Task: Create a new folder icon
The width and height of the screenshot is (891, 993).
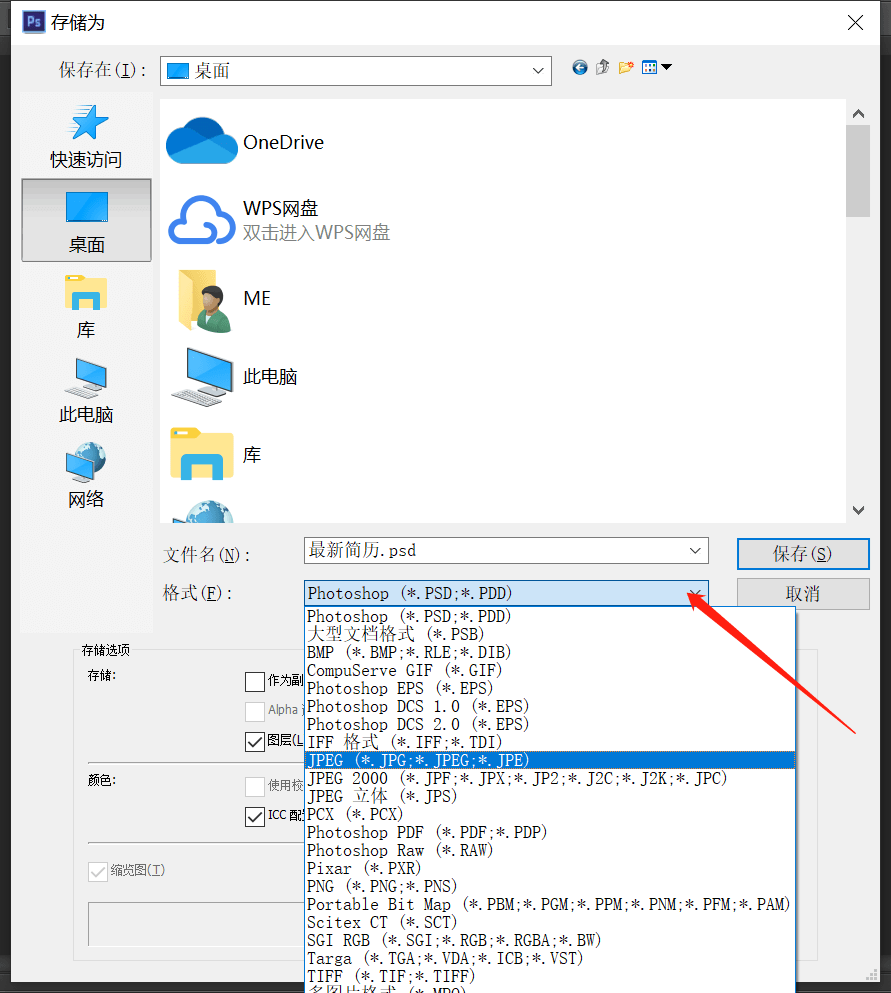Action: coord(626,68)
